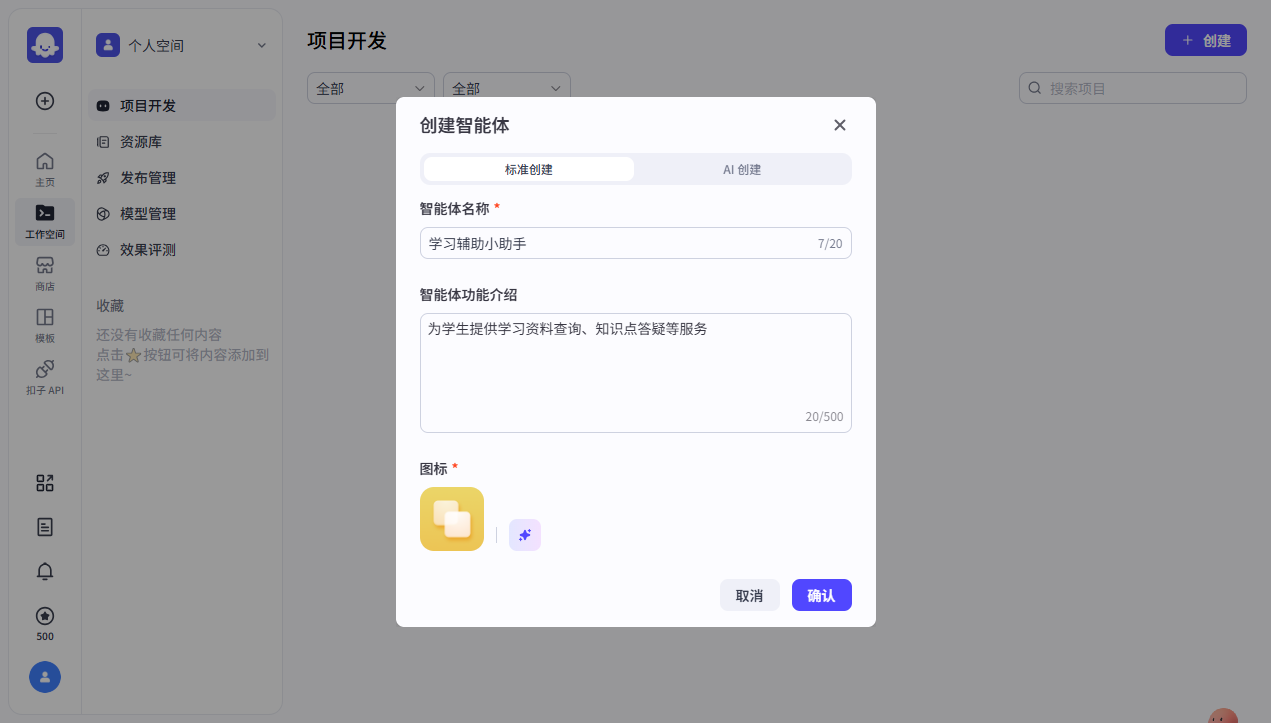This screenshot has height=723, width=1271.
Task: Click the AI sparkle icon-generation button
Action: [525, 535]
